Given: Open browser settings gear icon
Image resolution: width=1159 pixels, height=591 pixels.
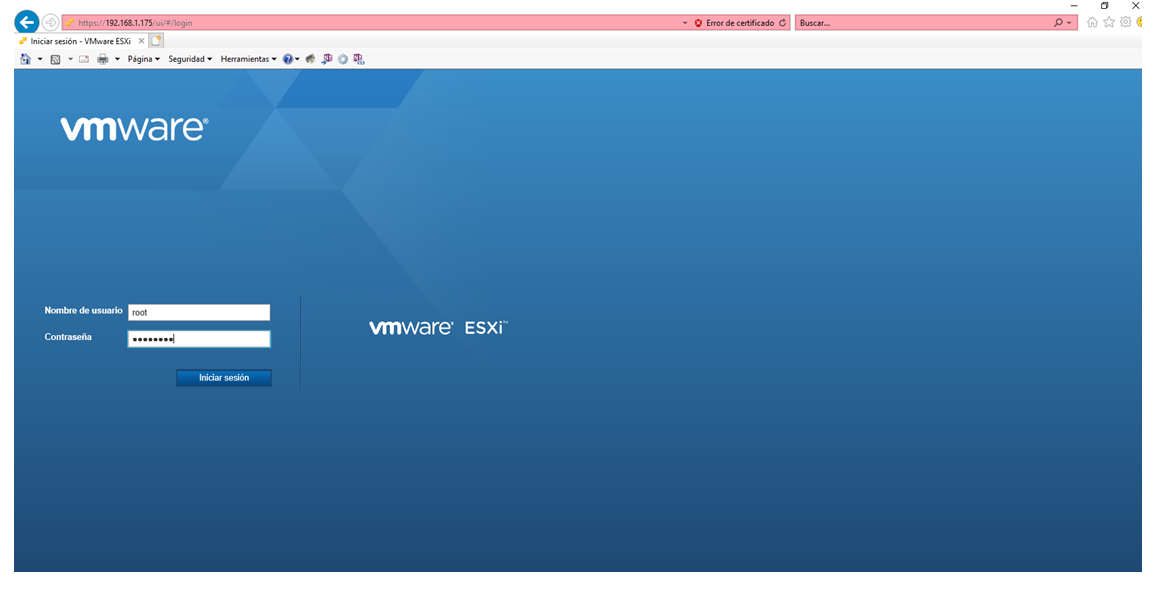Looking at the screenshot, I should click(x=1126, y=22).
